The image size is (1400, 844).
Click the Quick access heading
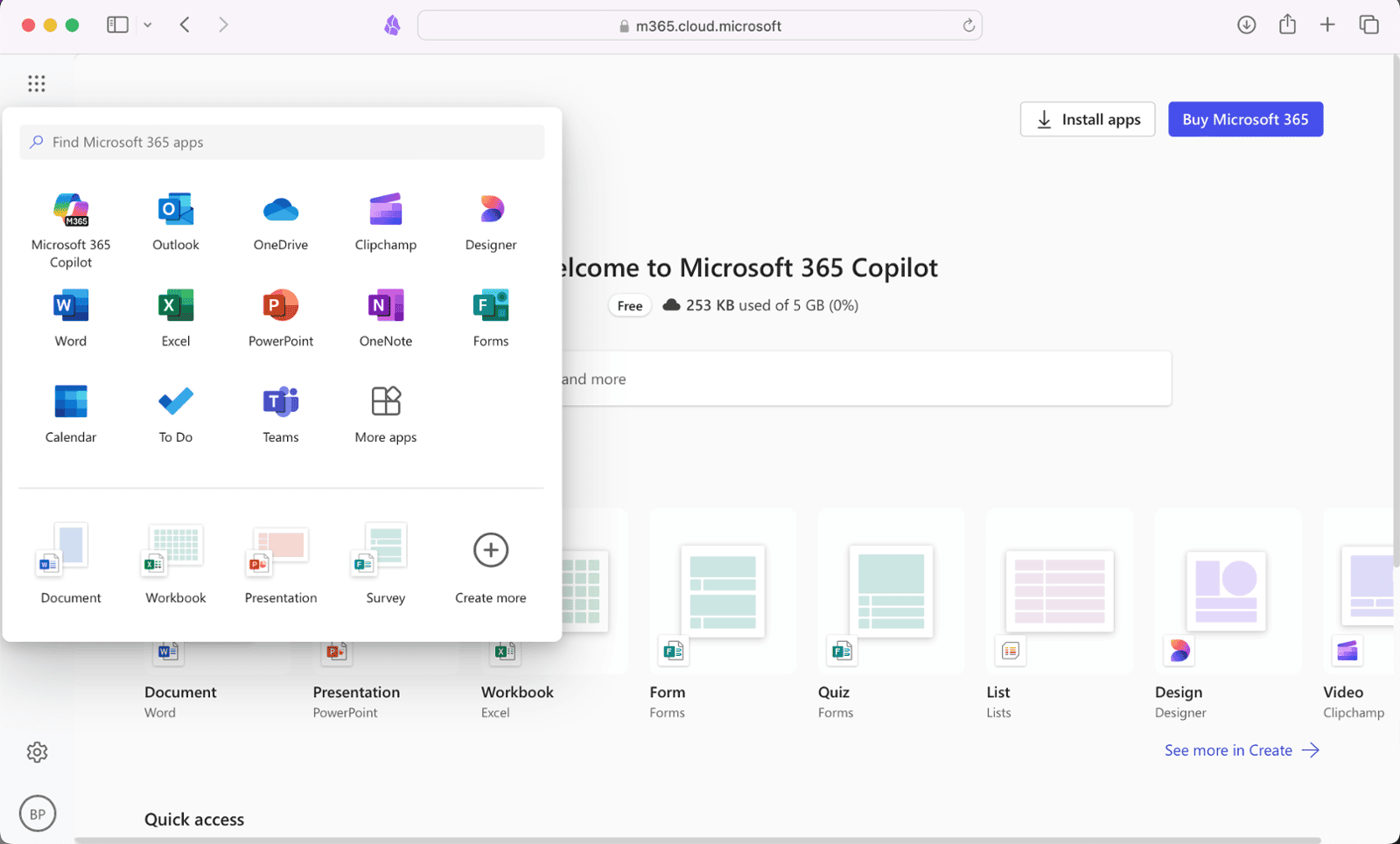click(x=194, y=820)
